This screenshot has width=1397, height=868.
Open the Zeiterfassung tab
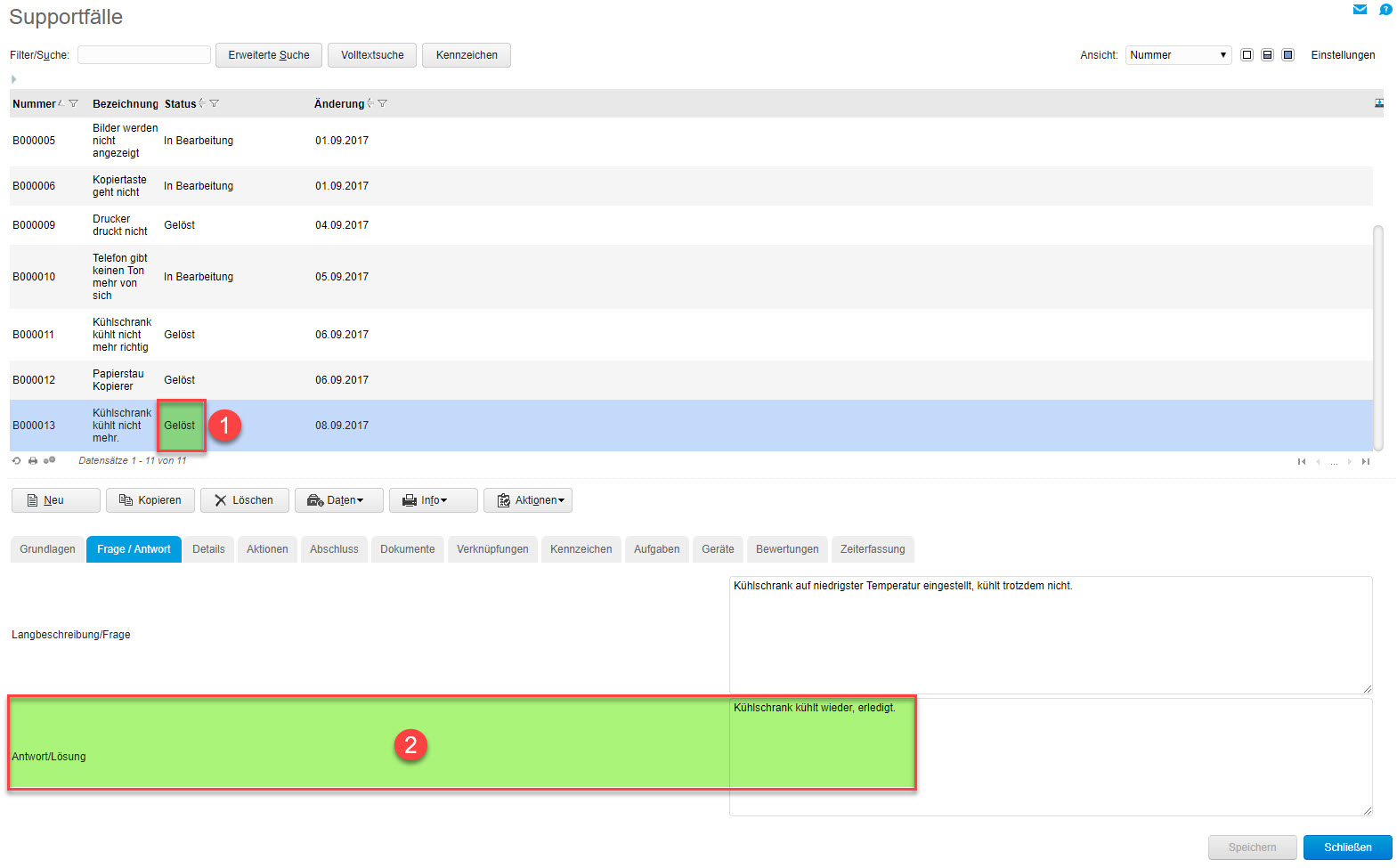(872, 549)
